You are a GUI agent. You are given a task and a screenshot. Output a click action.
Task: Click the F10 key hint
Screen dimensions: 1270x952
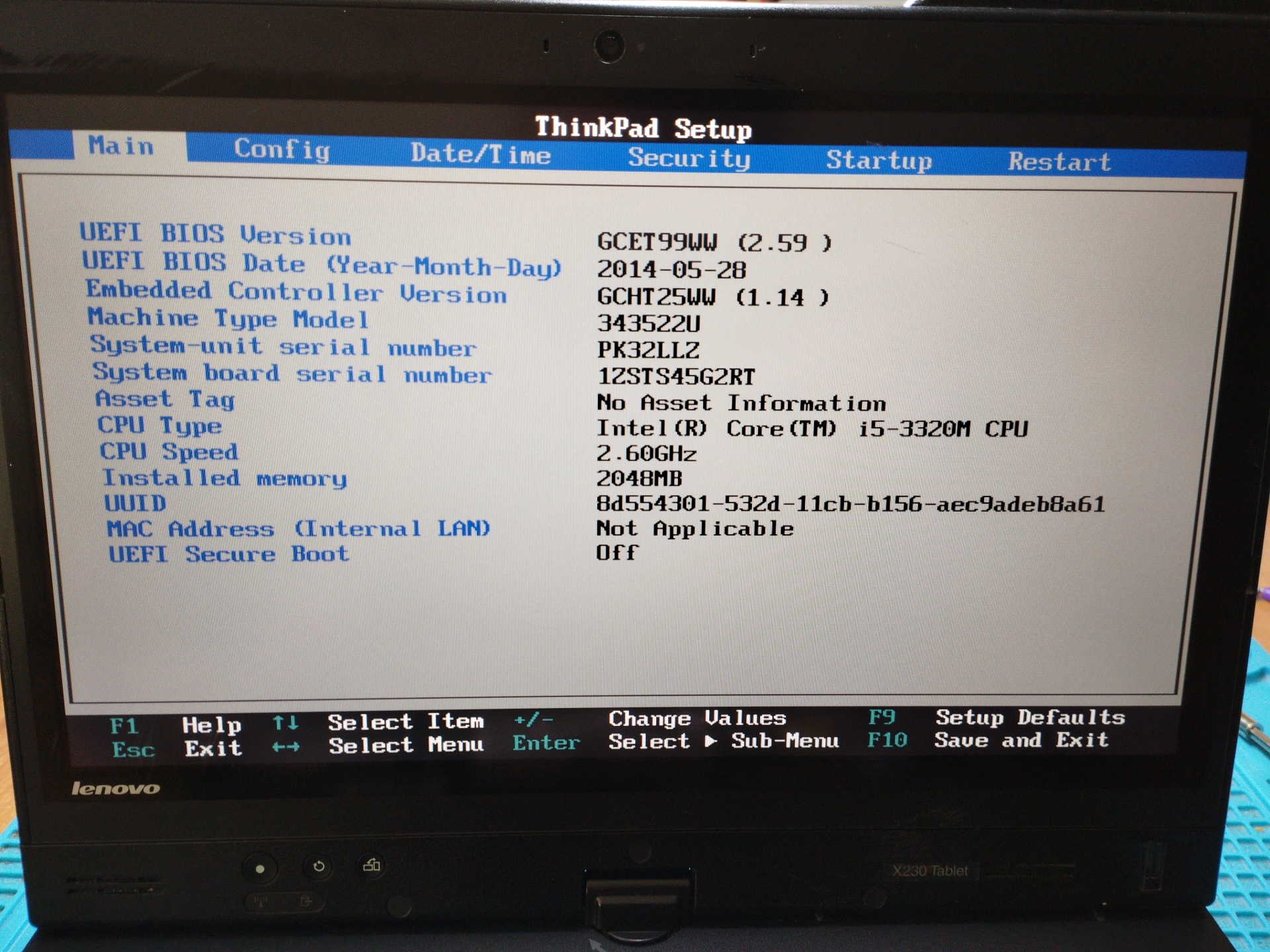coord(888,740)
